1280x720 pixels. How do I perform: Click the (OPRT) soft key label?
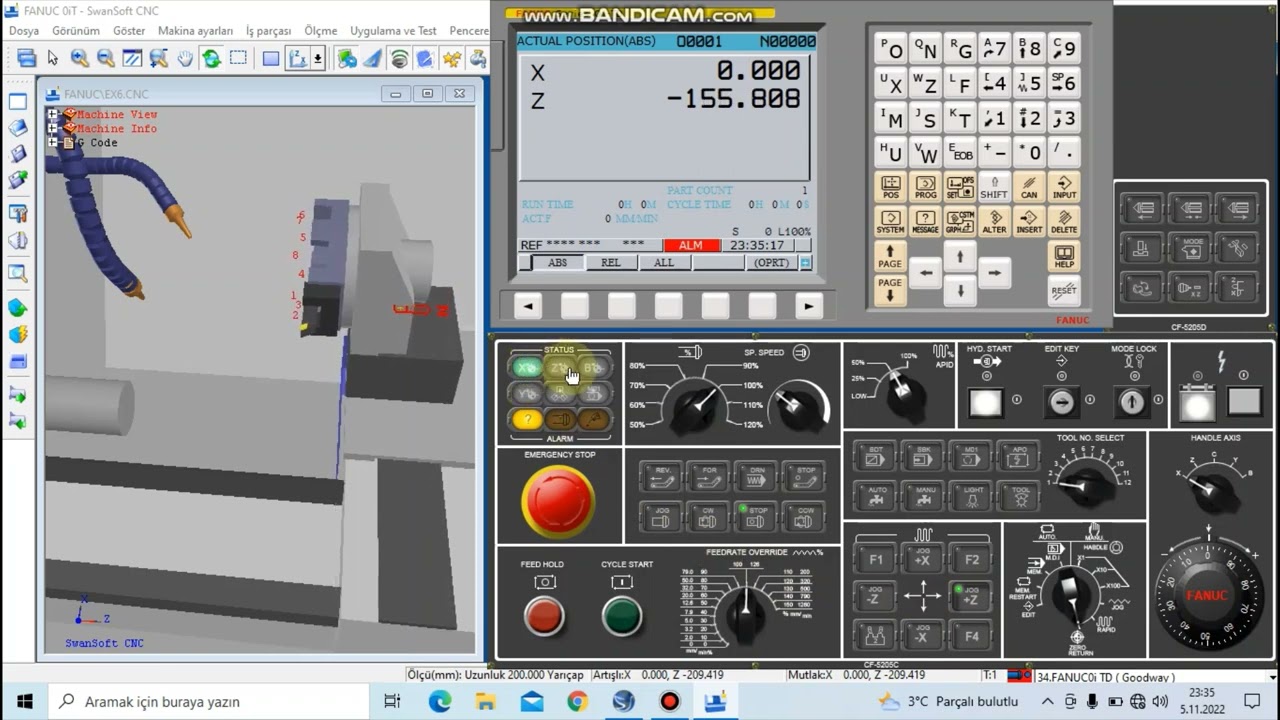click(x=771, y=263)
